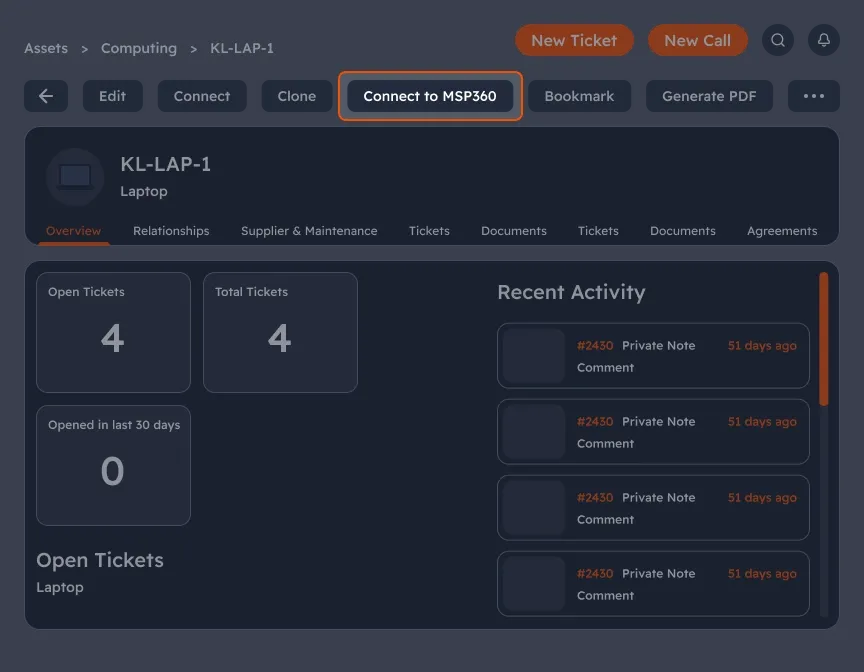Image resolution: width=864 pixels, height=672 pixels.
Task: View notifications via the bell icon
Action: click(x=822, y=40)
